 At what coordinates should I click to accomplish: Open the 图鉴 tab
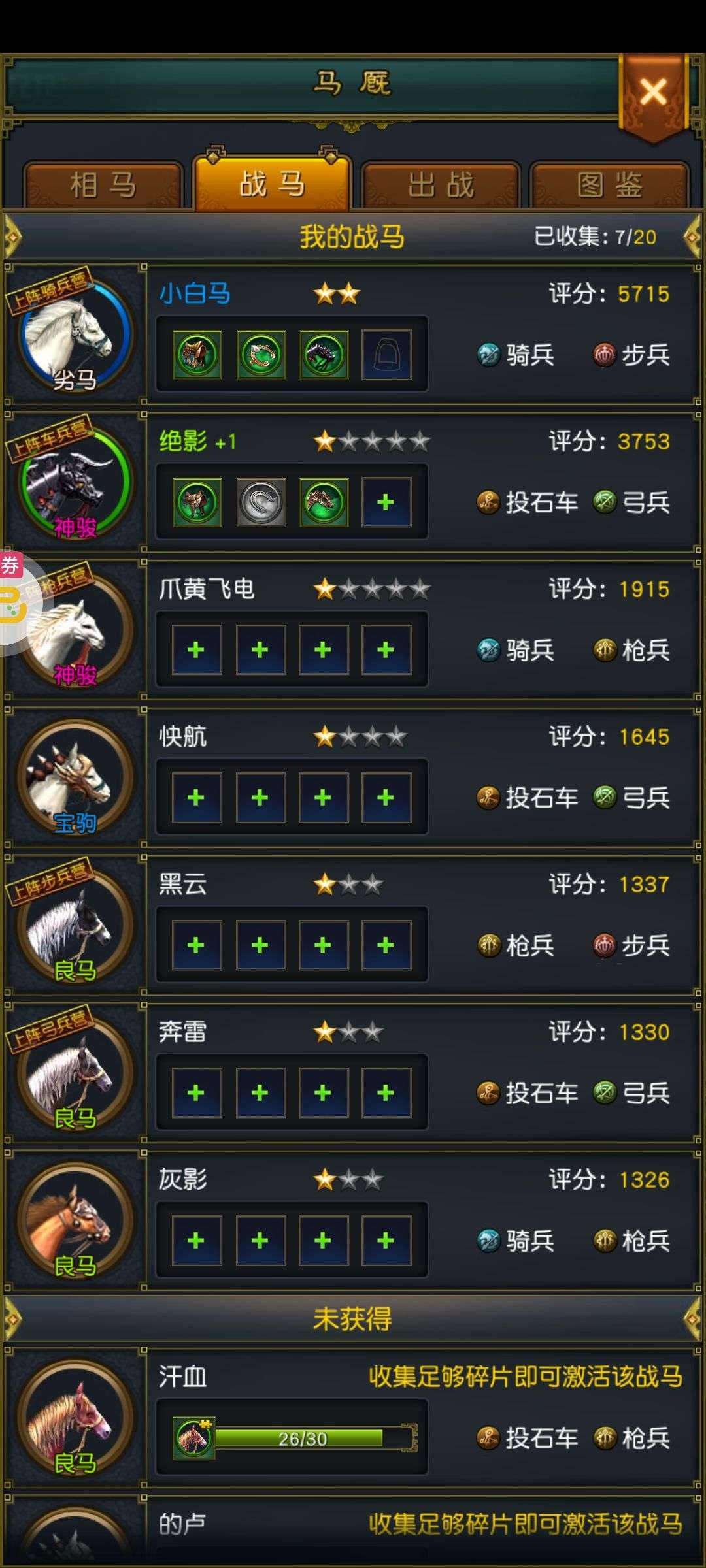click(x=609, y=185)
